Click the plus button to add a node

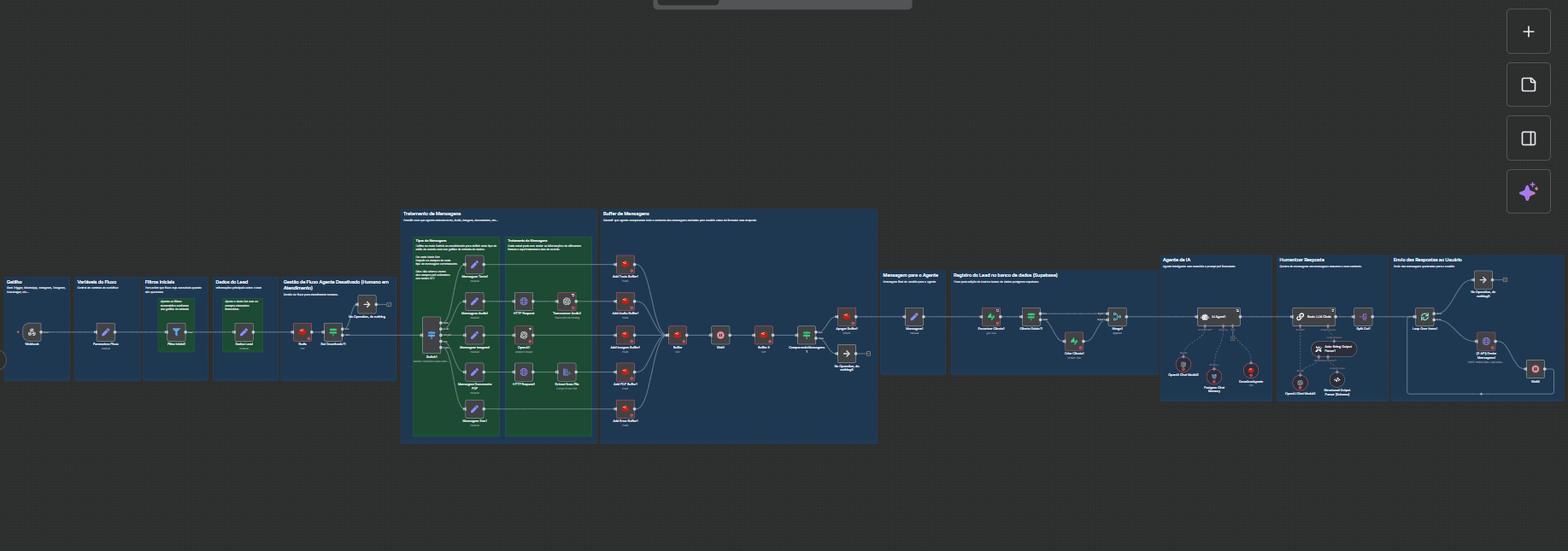click(x=1528, y=32)
